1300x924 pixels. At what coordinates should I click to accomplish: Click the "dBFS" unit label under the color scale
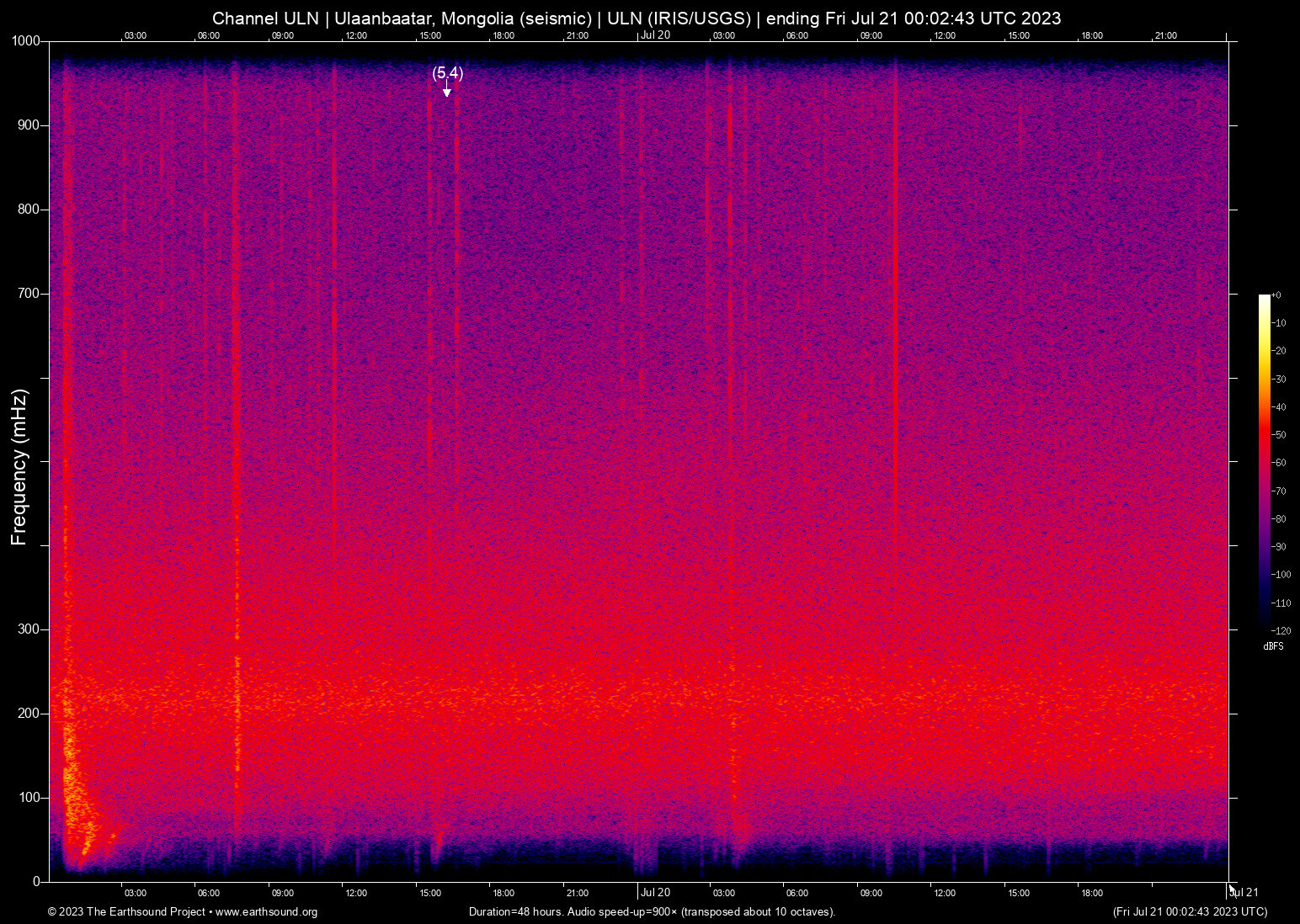pyautogui.click(x=1273, y=646)
